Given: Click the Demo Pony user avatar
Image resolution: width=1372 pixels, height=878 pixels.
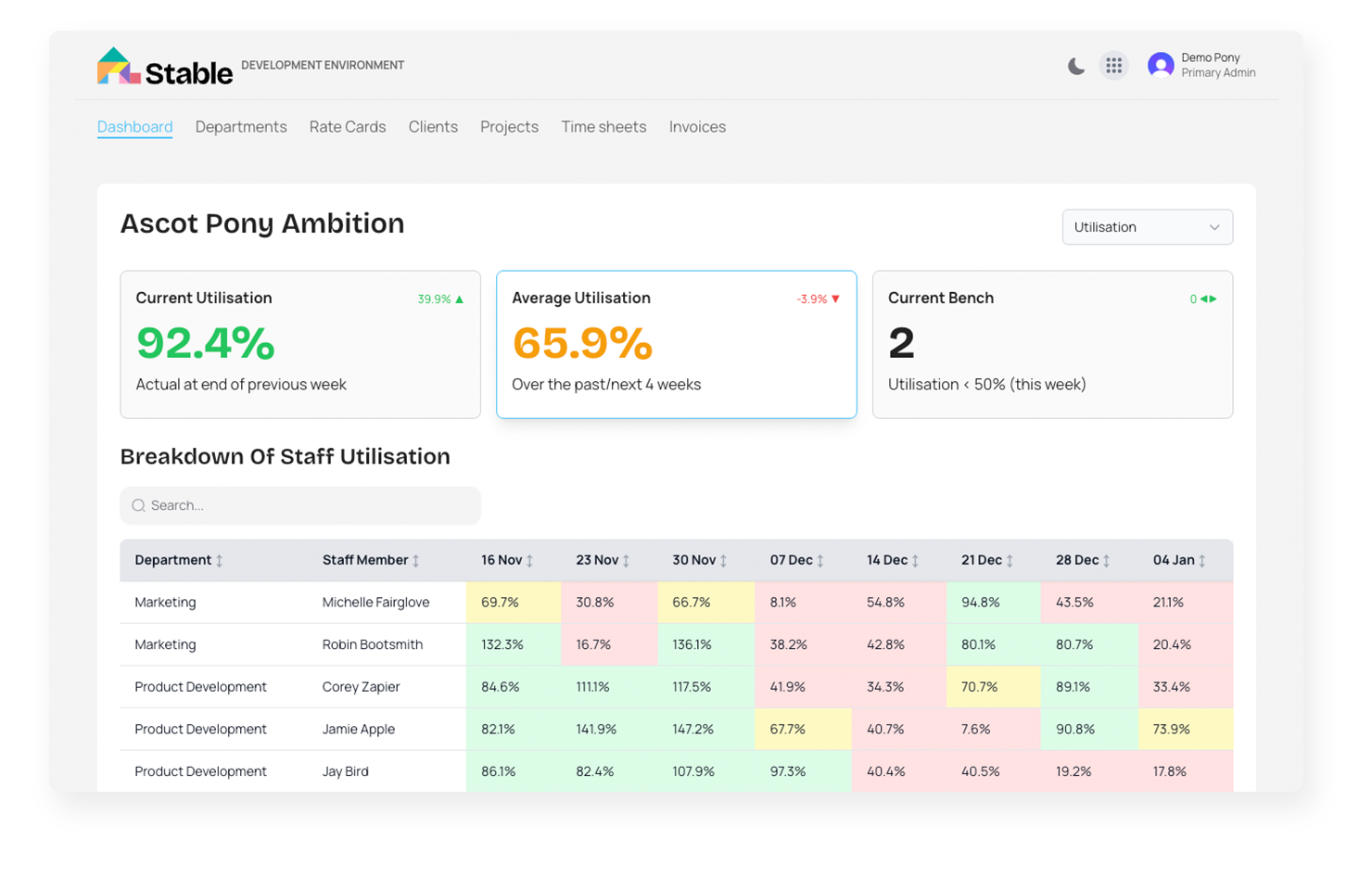Looking at the screenshot, I should 1160,65.
